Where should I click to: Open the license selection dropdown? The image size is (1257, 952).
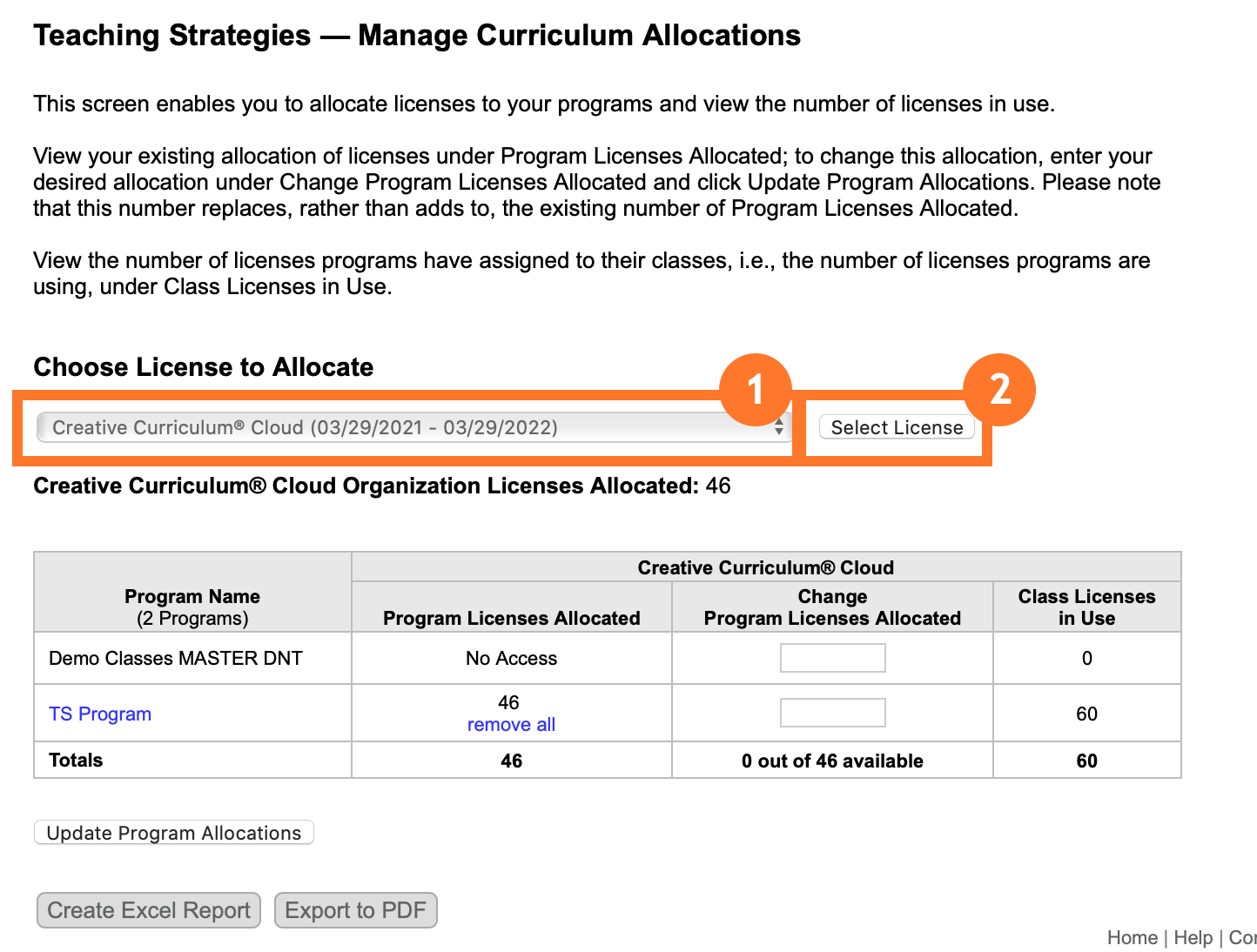pos(409,427)
